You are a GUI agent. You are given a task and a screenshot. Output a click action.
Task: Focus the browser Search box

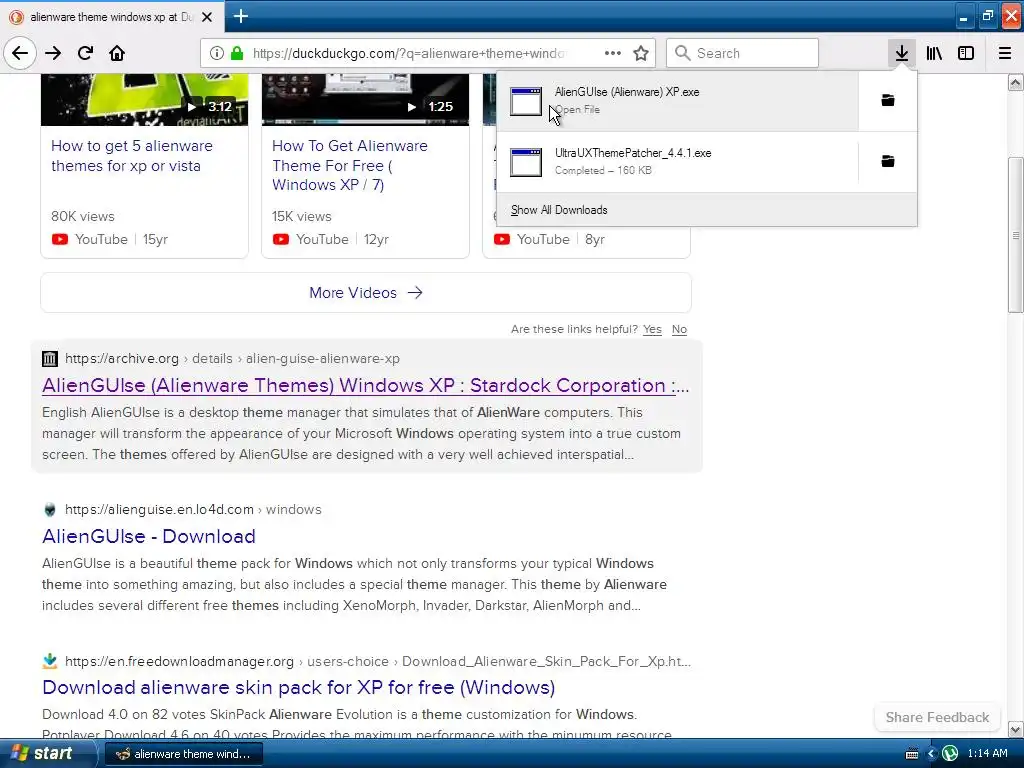(x=742, y=53)
